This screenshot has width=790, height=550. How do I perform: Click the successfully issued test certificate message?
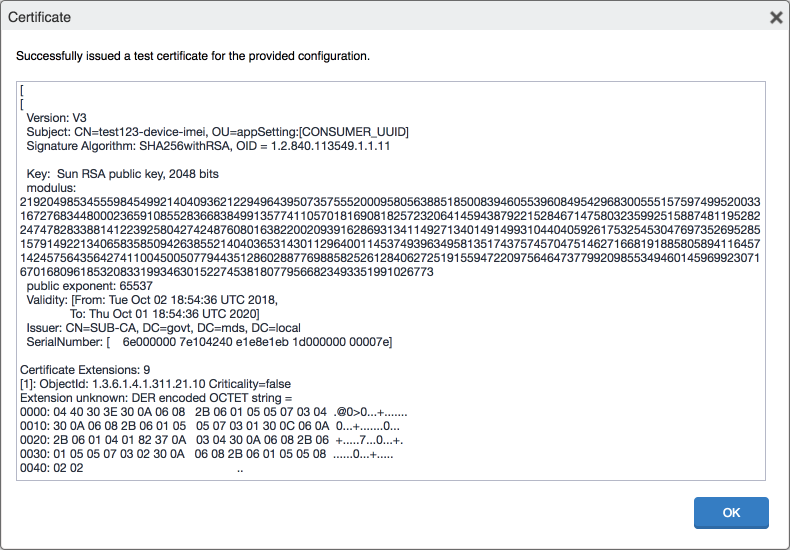coord(193,55)
